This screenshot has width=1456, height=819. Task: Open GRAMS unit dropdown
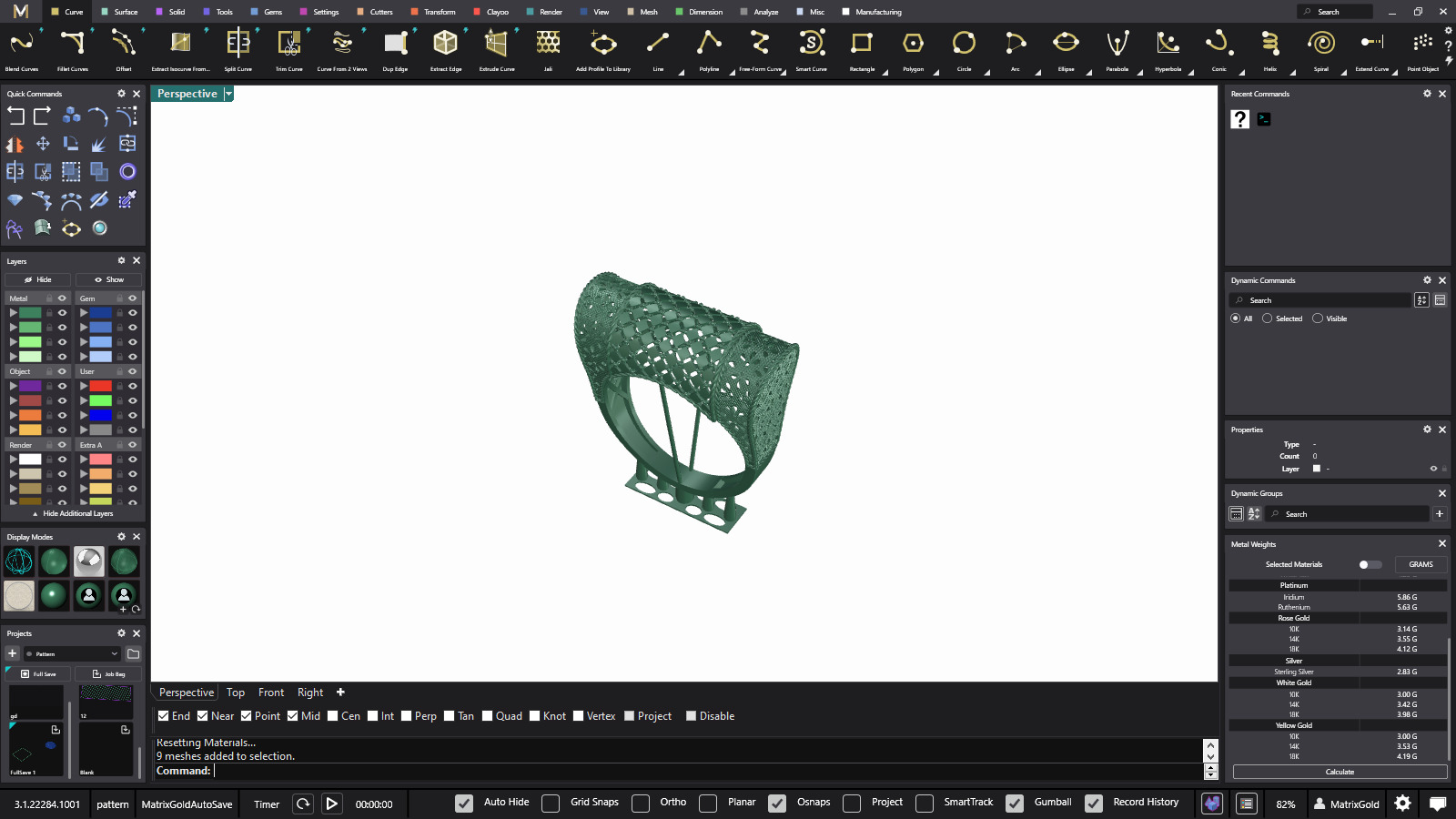(x=1421, y=564)
